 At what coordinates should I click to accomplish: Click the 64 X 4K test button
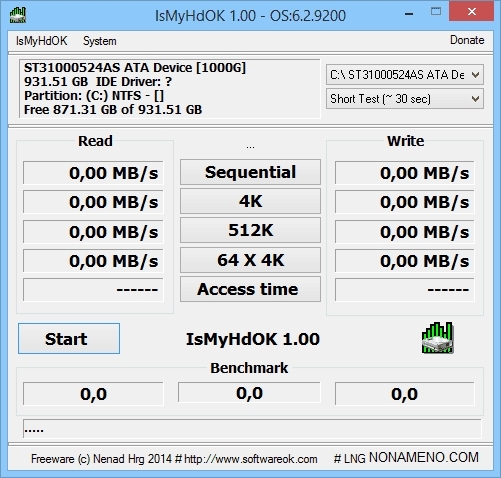pyautogui.click(x=250, y=260)
